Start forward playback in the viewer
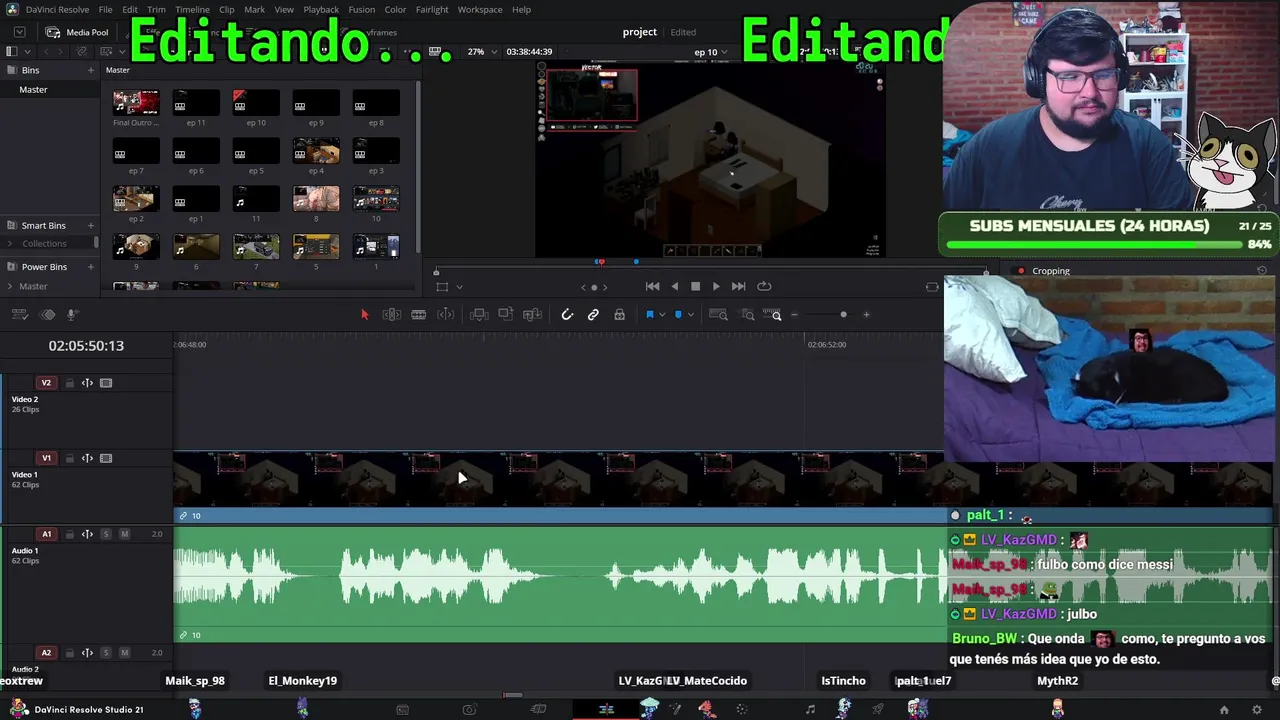 tap(716, 286)
